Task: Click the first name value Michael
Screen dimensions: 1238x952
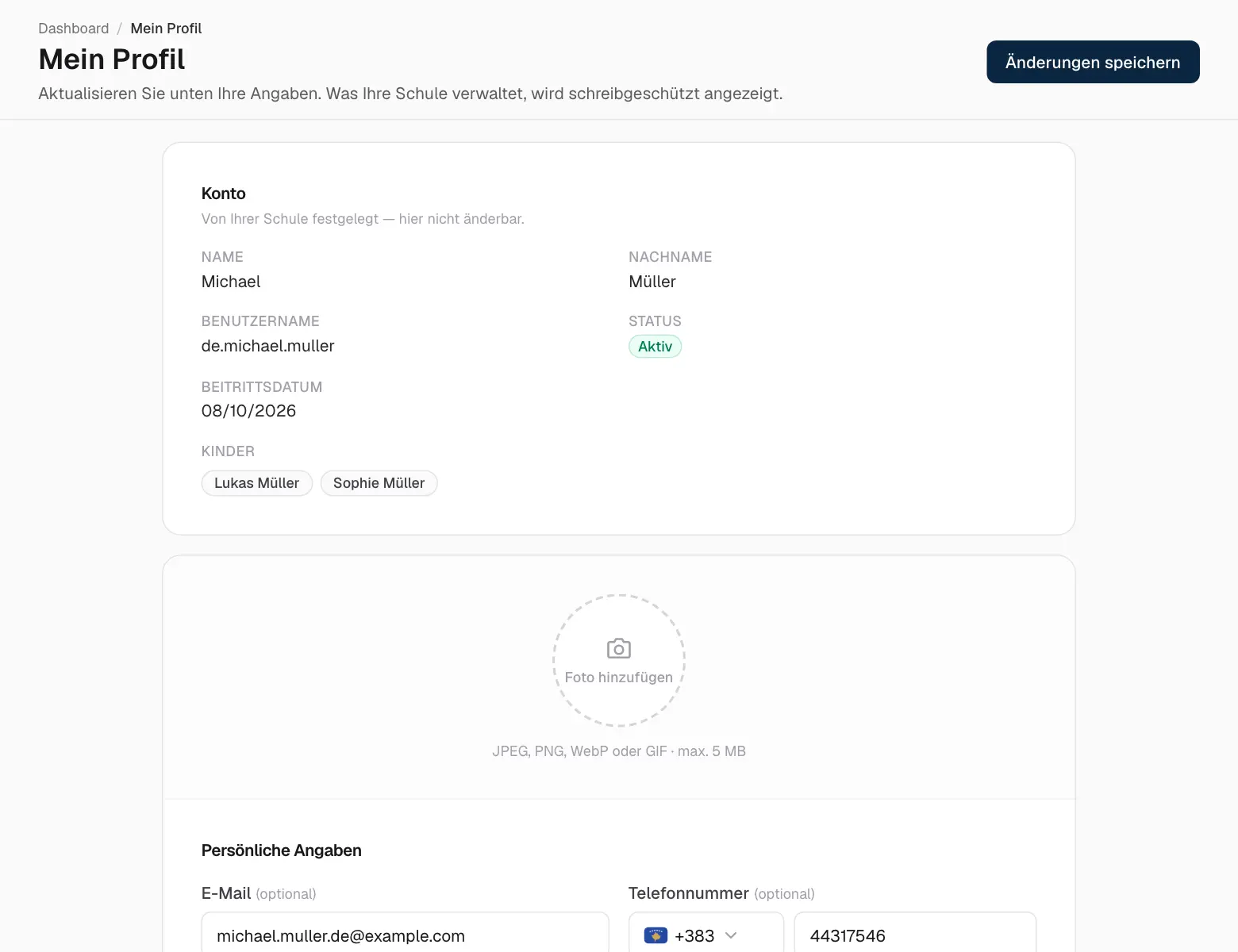Action: pyautogui.click(x=231, y=282)
